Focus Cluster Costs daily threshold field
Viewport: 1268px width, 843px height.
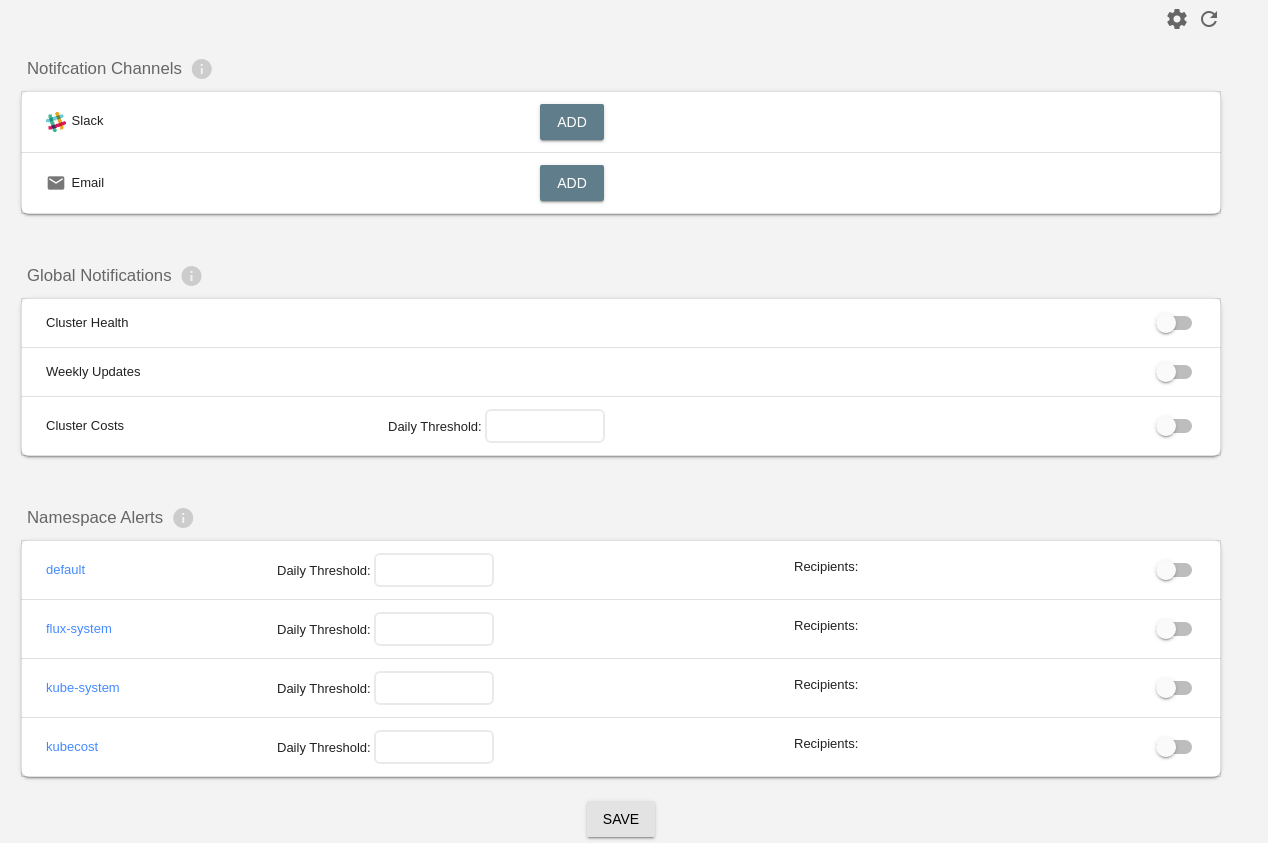[545, 426]
